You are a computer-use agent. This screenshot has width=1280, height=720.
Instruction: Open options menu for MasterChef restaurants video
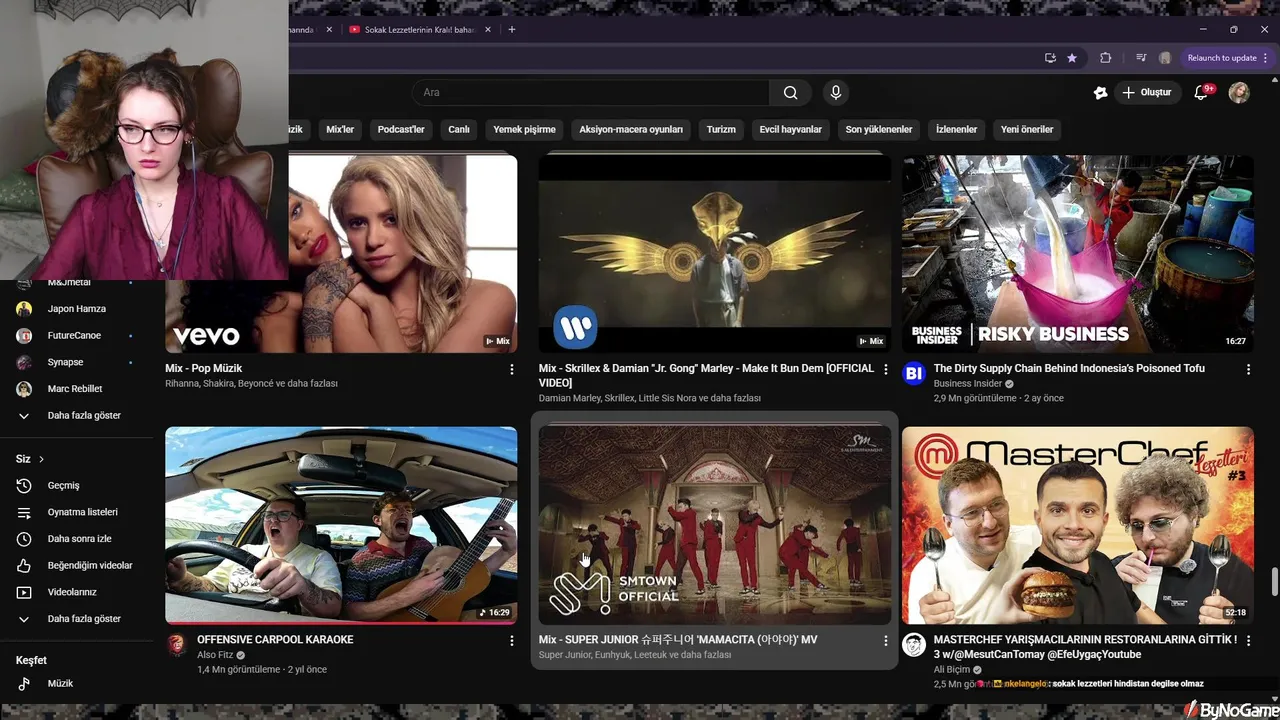coord(1248,640)
